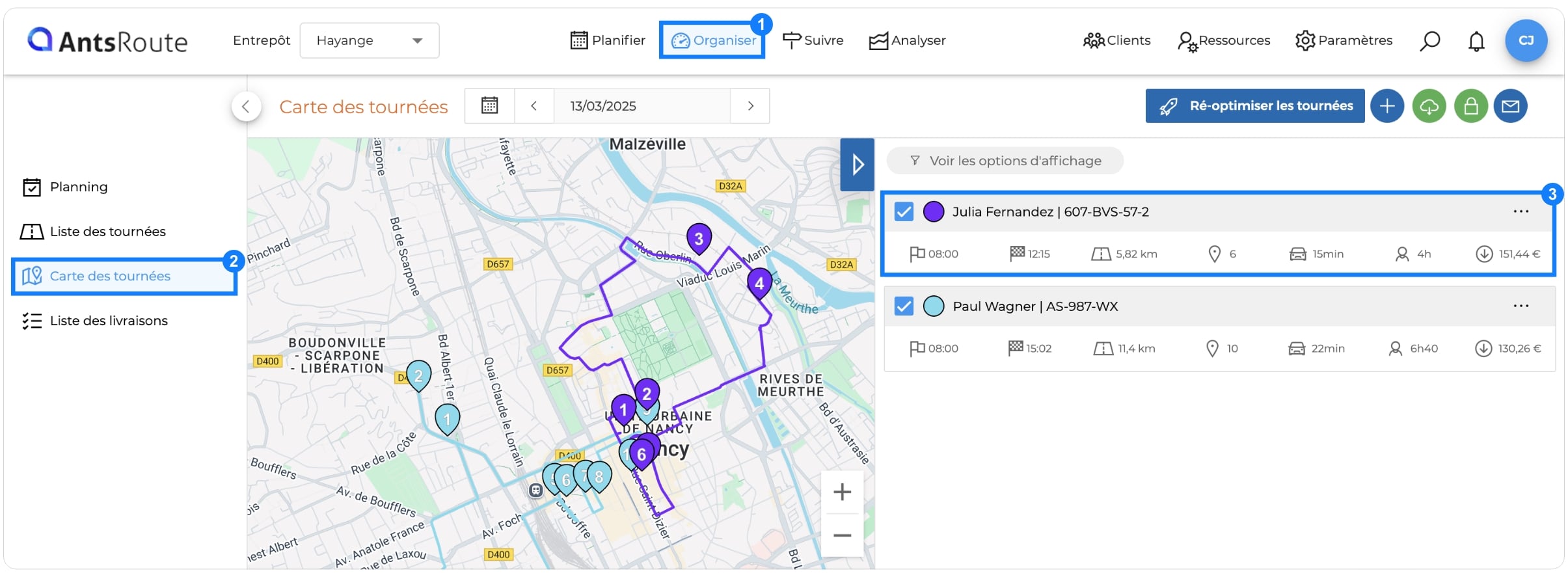The width and height of the screenshot is (1568, 577).
Task: Zoom in on the map
Action: click(x=842, y=492)
